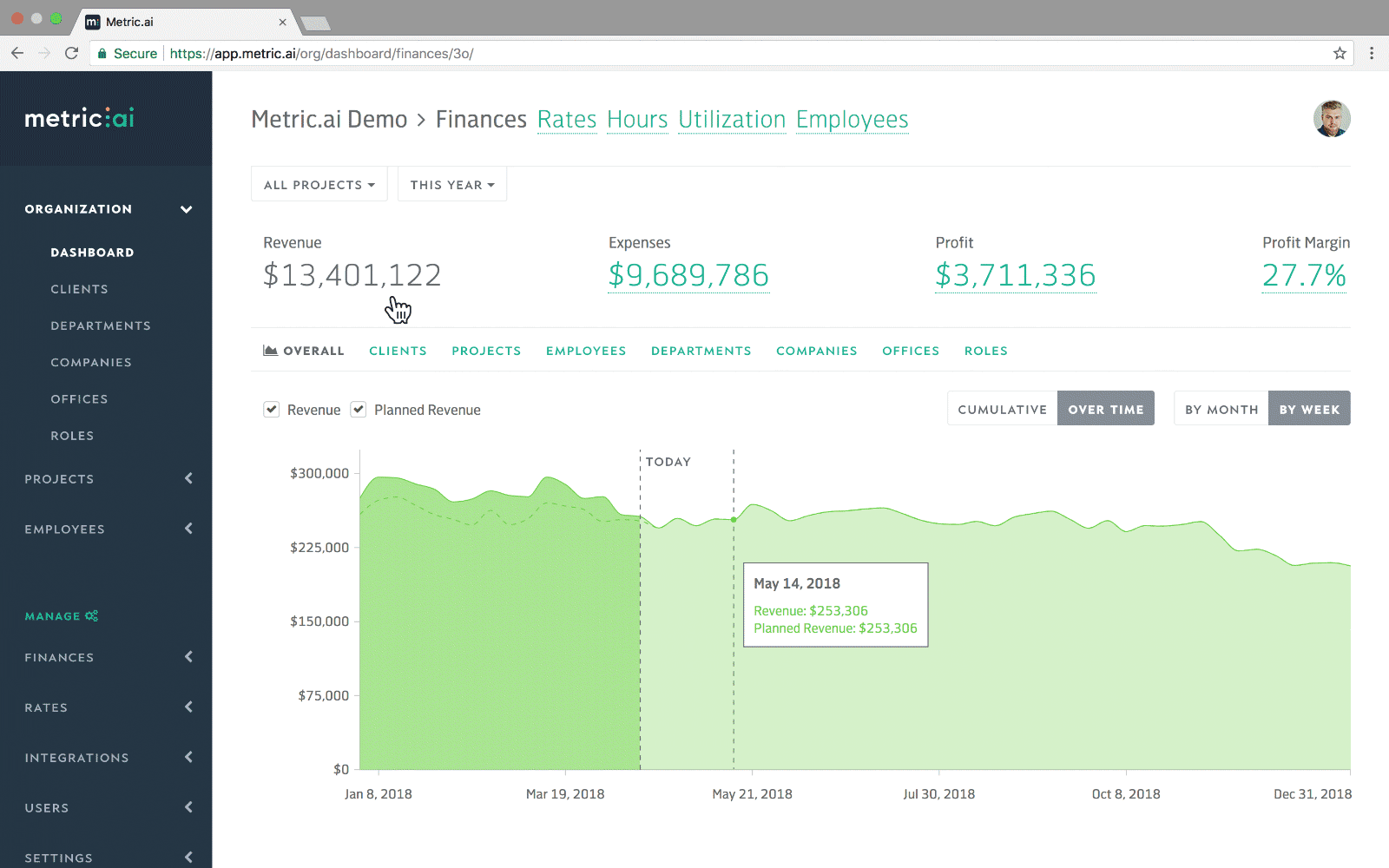
Task: Click the Secure lock icon
Action: click(x=102, y=53)
